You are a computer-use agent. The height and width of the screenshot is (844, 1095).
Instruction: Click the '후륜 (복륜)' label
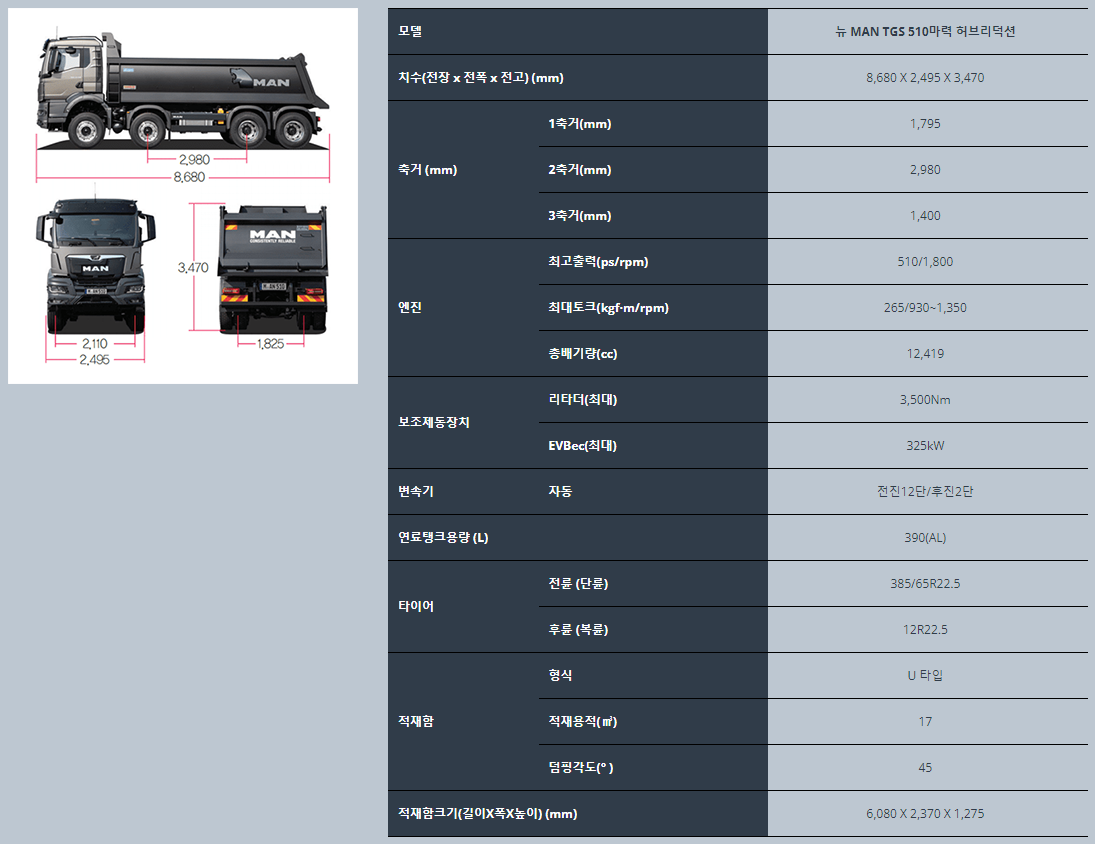point(578,630)
